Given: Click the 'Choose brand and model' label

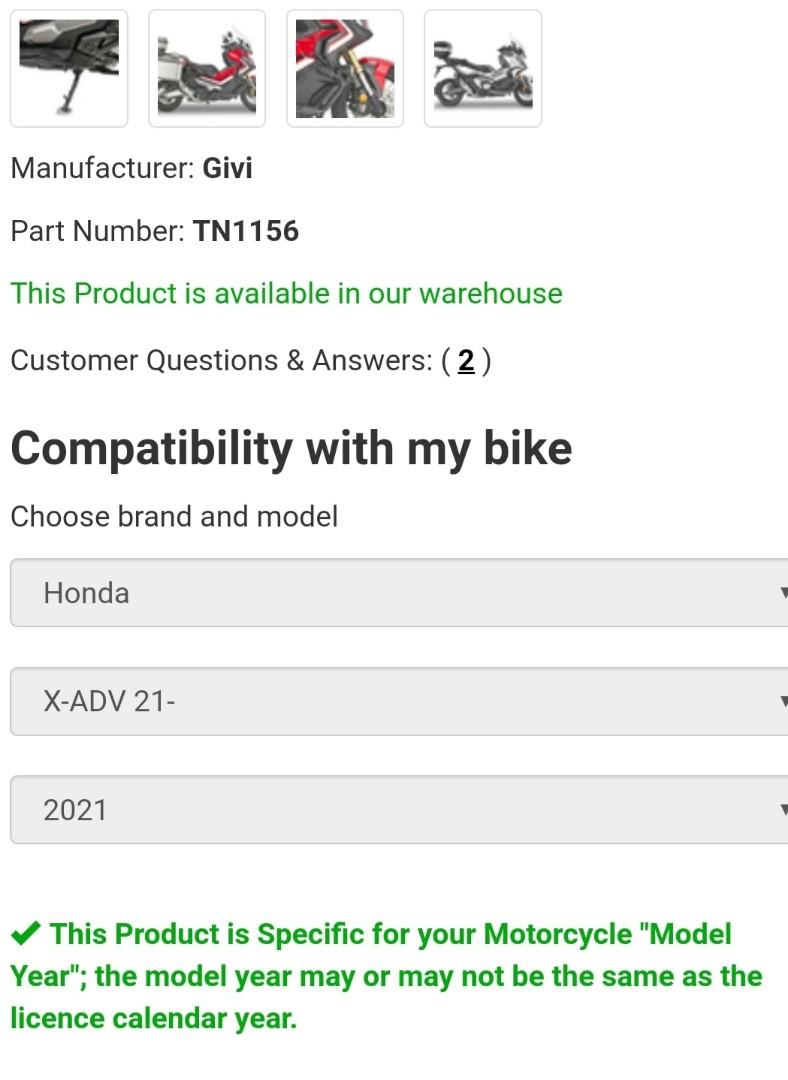Looking at the screenshot, I should tap(174, 517).
